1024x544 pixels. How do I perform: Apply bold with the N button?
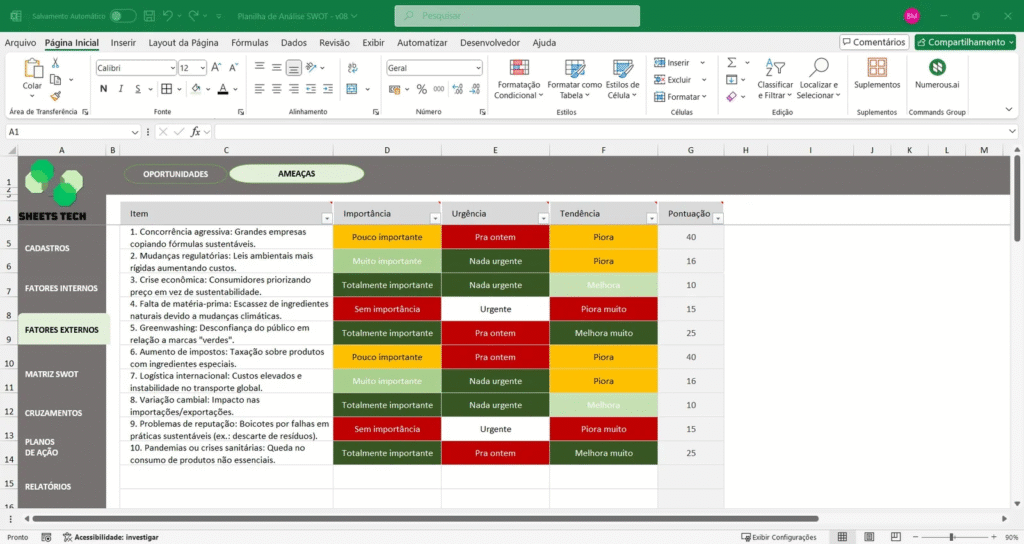pyautogui.click(x=103, y=89)
